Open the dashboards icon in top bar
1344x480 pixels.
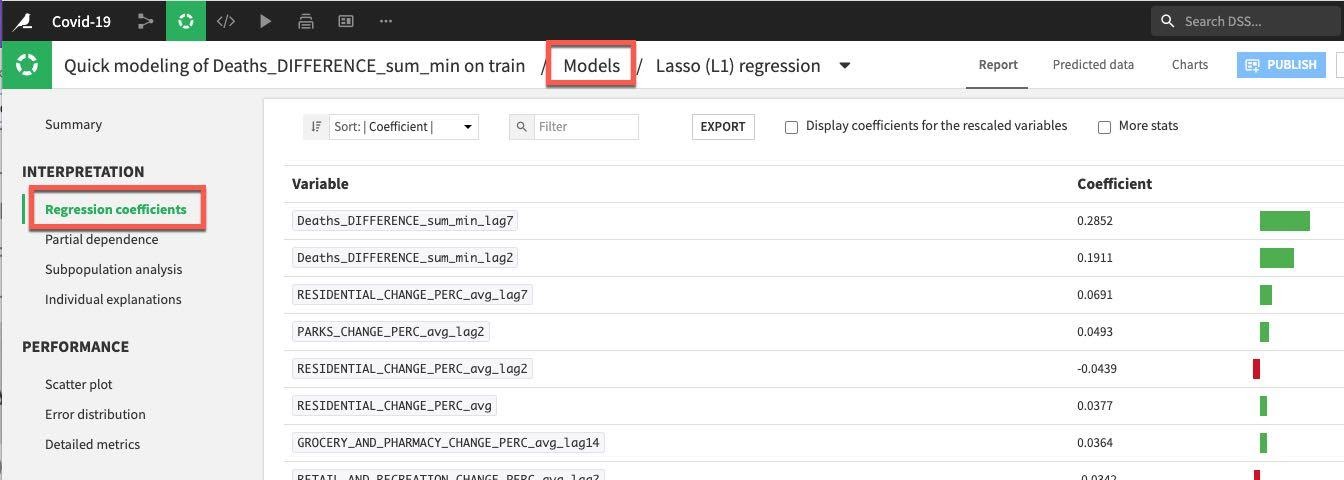coord(346,21)
